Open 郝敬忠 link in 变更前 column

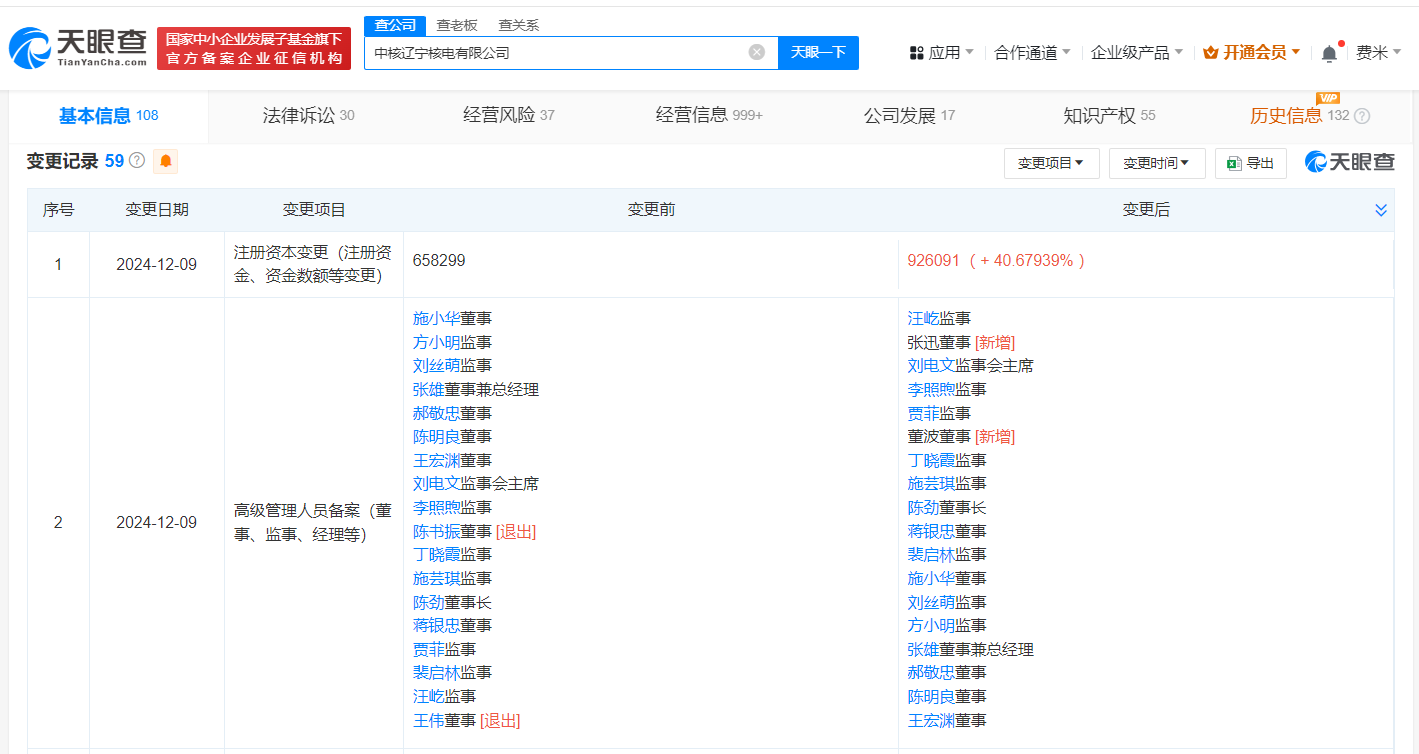coord(436,413)
